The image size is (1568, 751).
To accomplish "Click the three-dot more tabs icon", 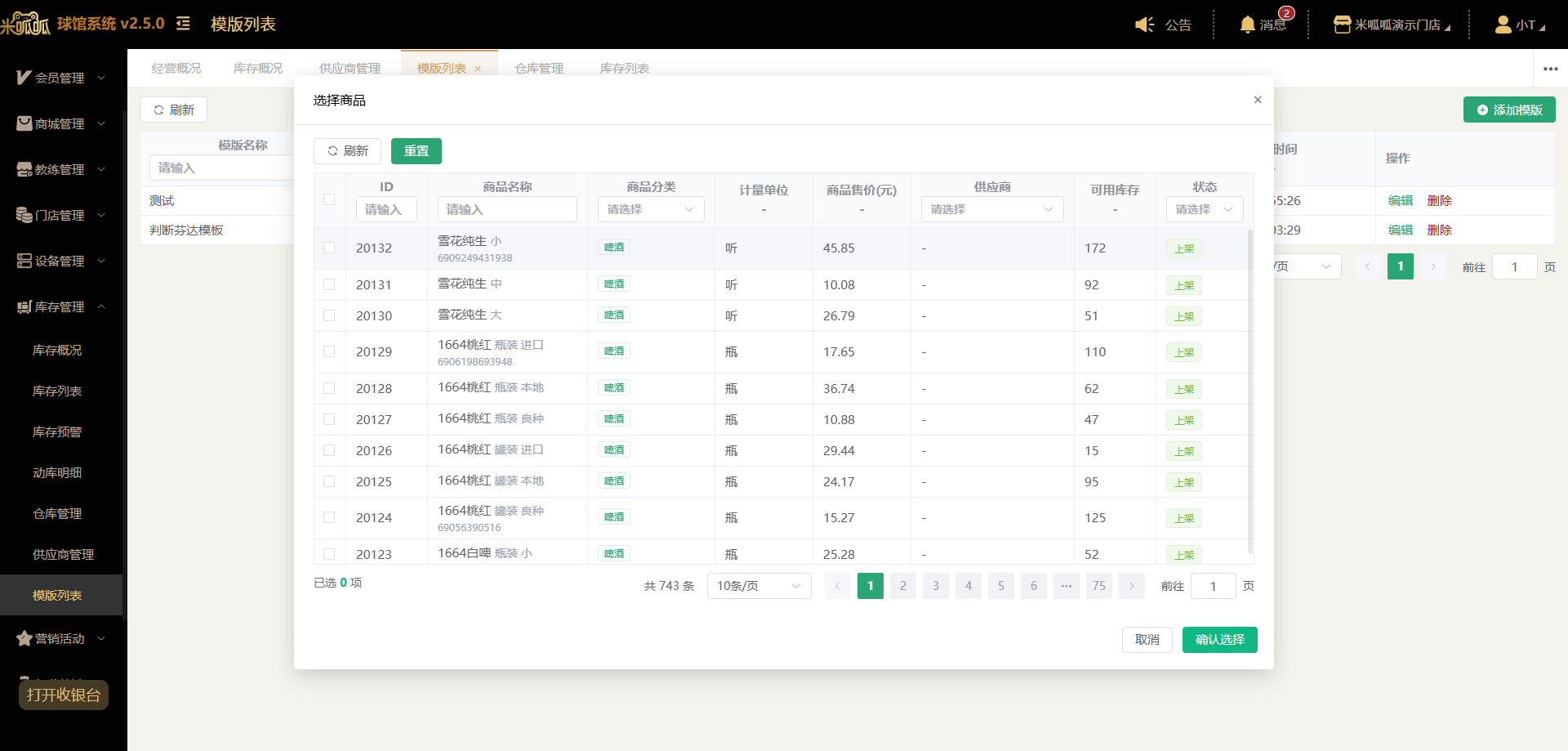I will pos(1551,69).
